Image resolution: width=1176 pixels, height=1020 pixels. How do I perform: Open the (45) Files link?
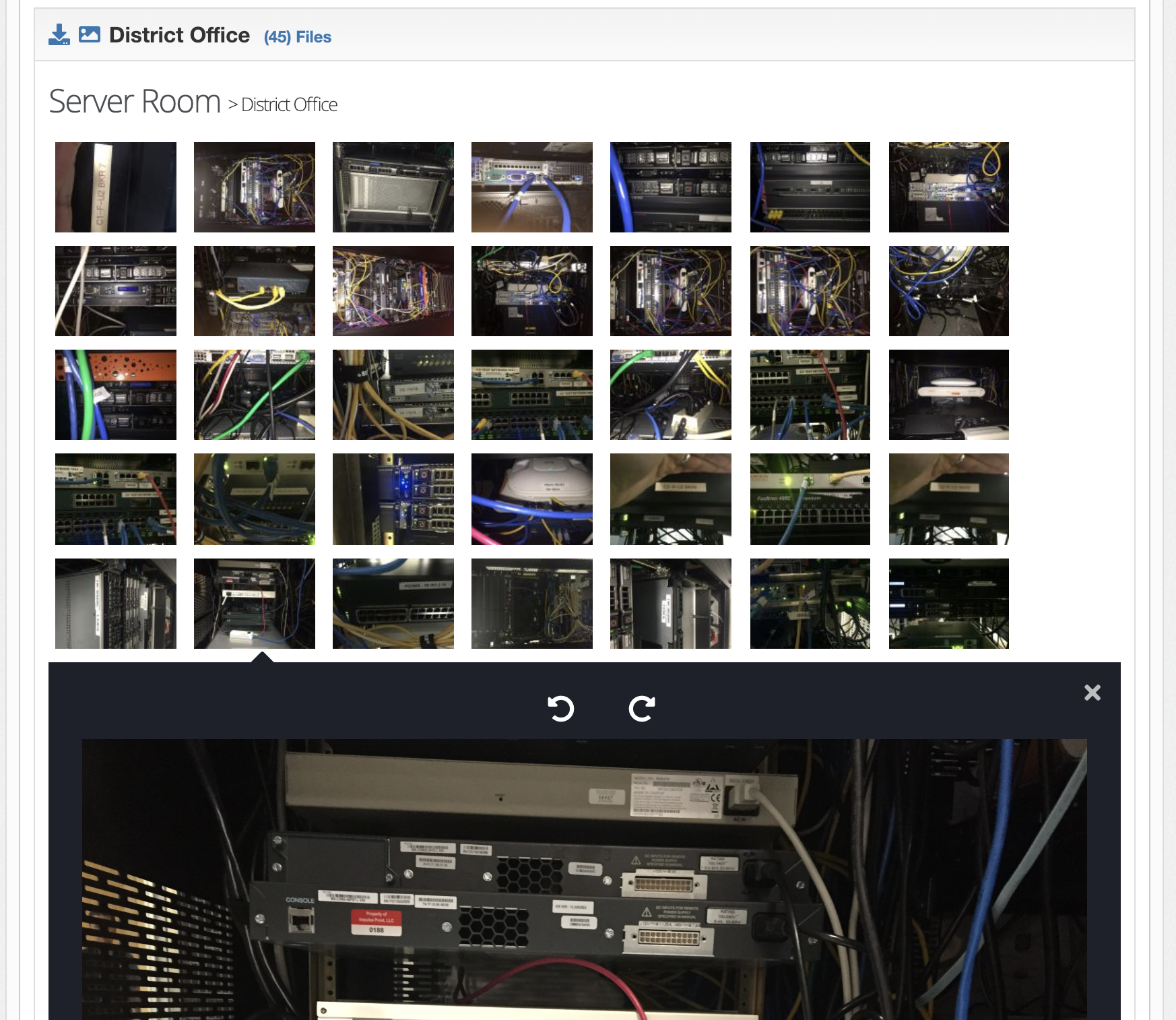[298, 37]
